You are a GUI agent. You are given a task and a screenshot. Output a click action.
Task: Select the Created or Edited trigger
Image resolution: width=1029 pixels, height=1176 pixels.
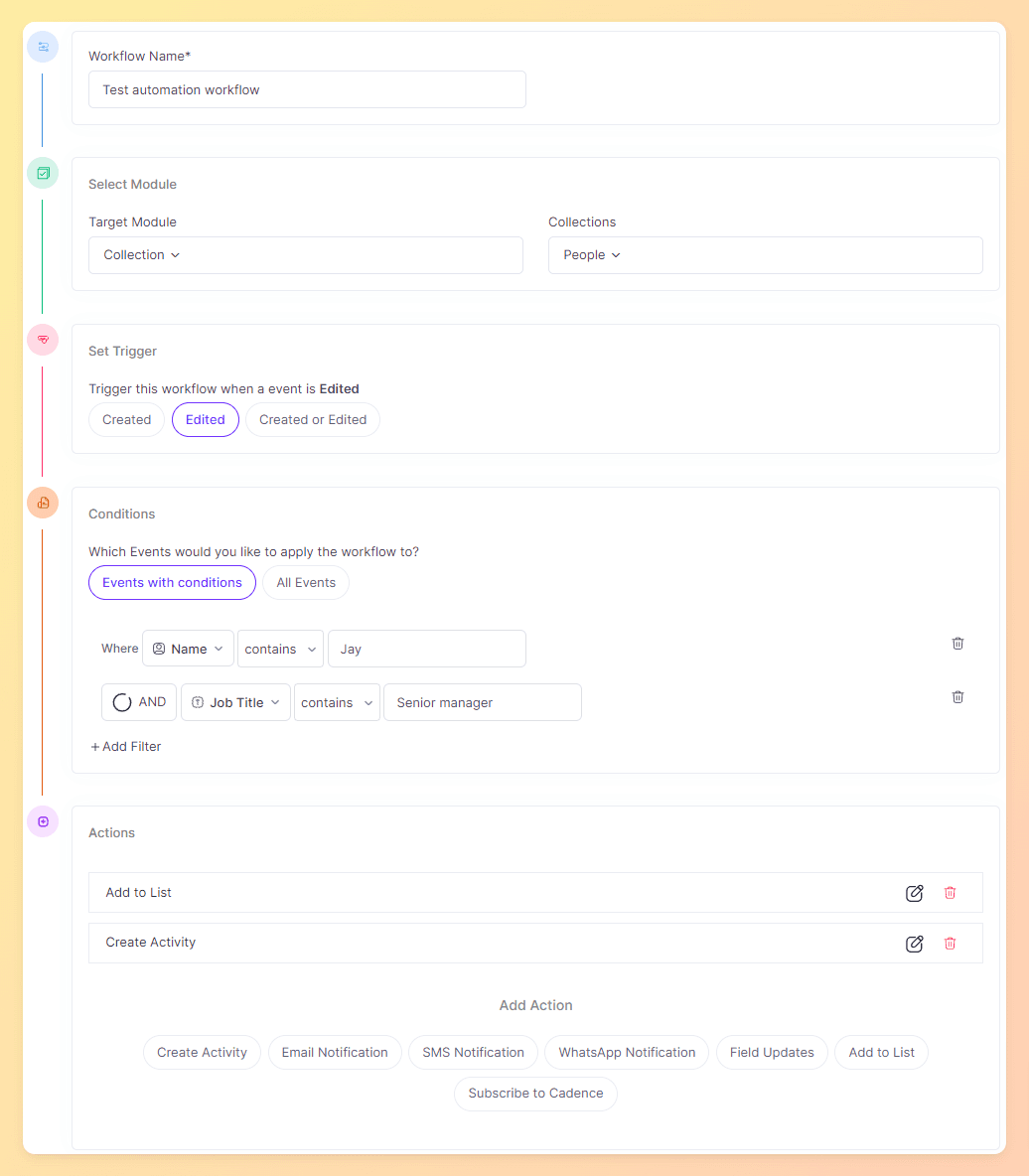click(313, 420)
